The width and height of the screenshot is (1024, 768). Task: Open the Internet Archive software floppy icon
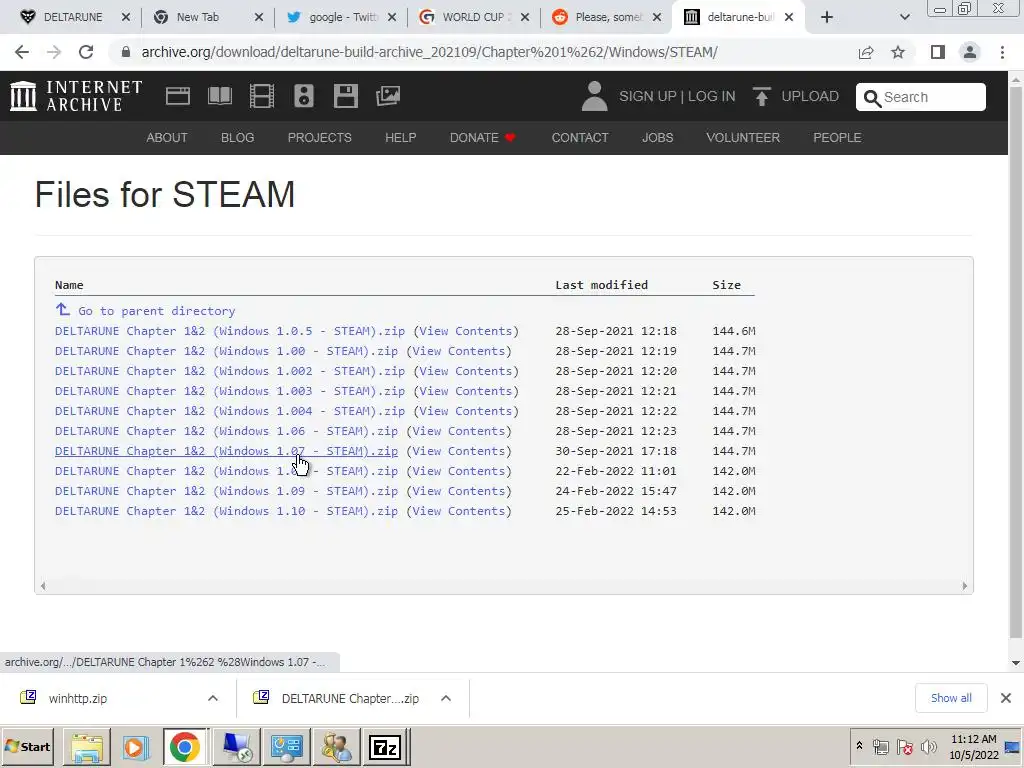[x=345, y=96]
